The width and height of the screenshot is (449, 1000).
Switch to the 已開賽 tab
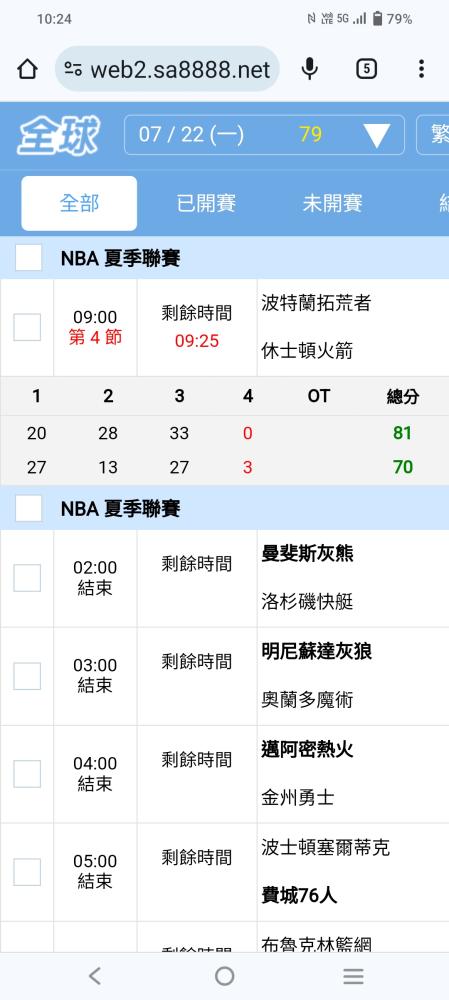206,203
